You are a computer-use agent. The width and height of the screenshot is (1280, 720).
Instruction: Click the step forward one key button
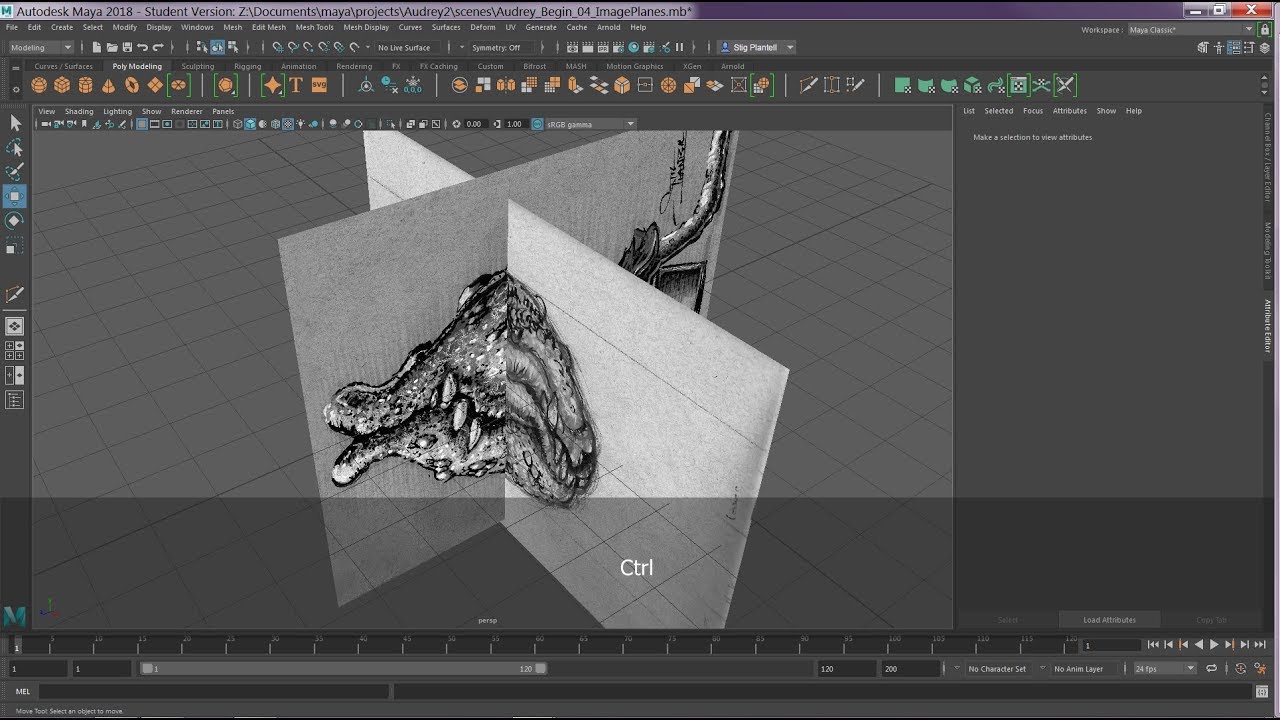coord(1229,644)
